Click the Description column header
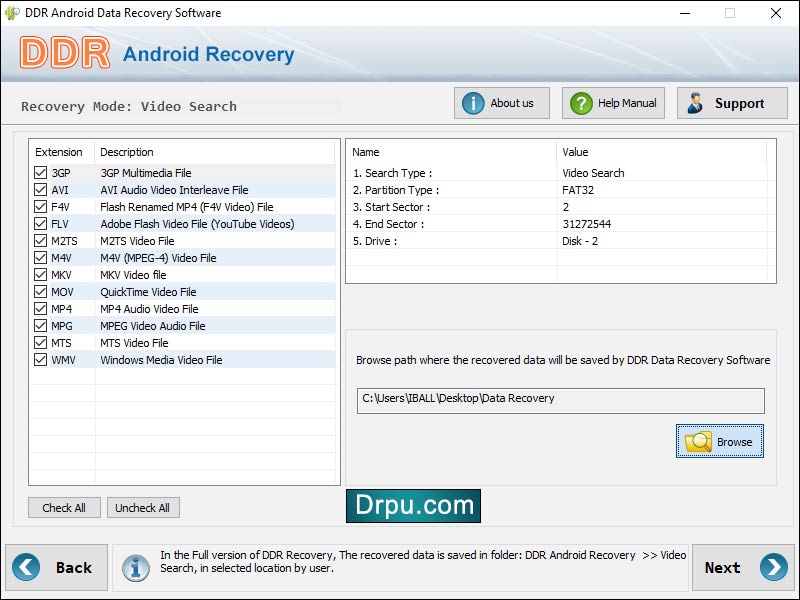The image size is (800, 600). coord(127,152)
